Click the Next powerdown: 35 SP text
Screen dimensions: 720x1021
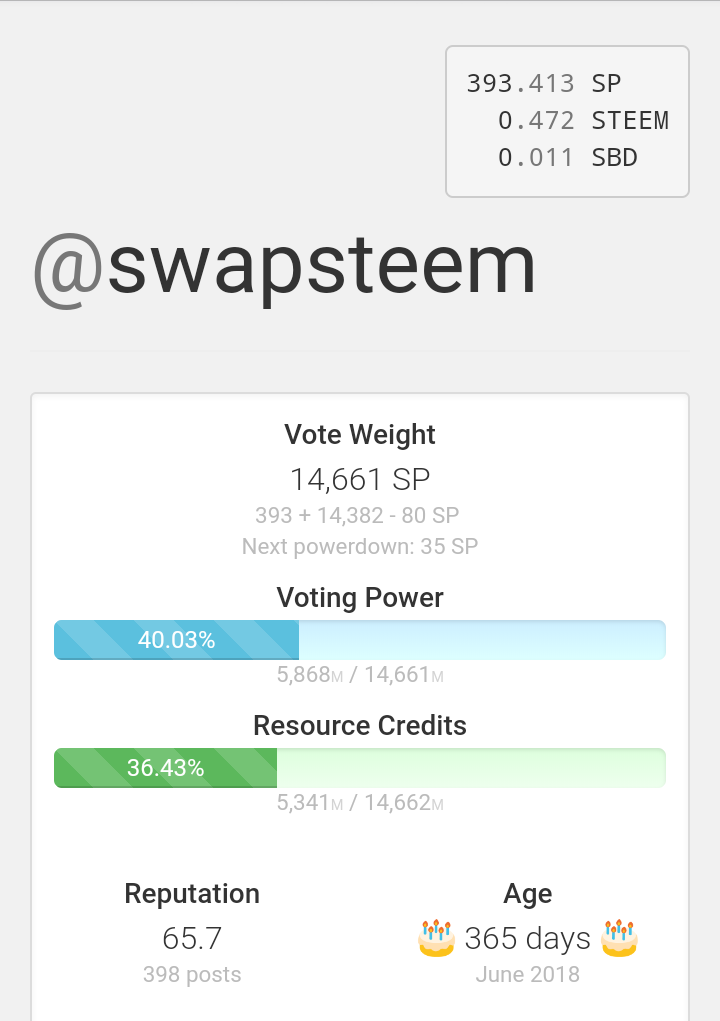pyautogui.click(x=360, y=546)
